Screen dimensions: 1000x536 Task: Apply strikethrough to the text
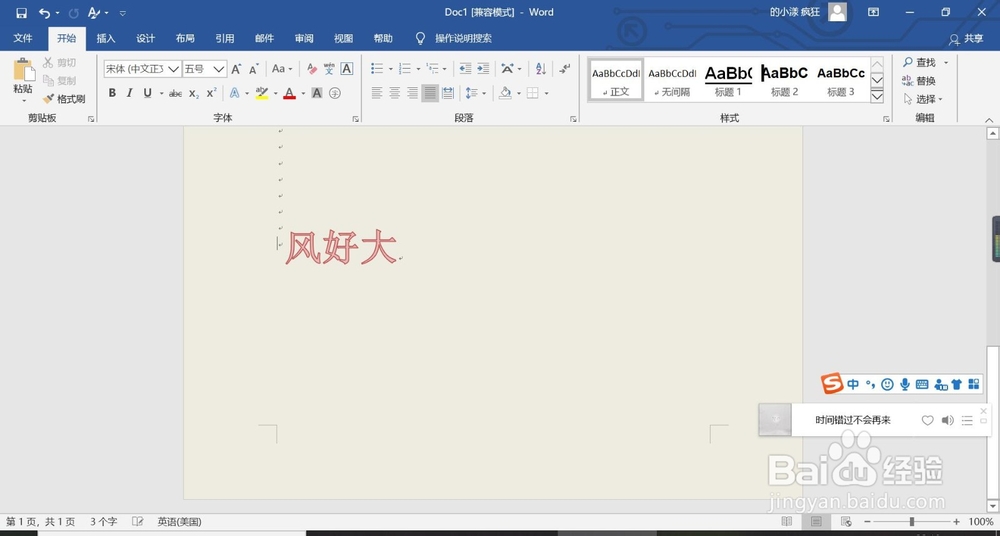[175, 93]
